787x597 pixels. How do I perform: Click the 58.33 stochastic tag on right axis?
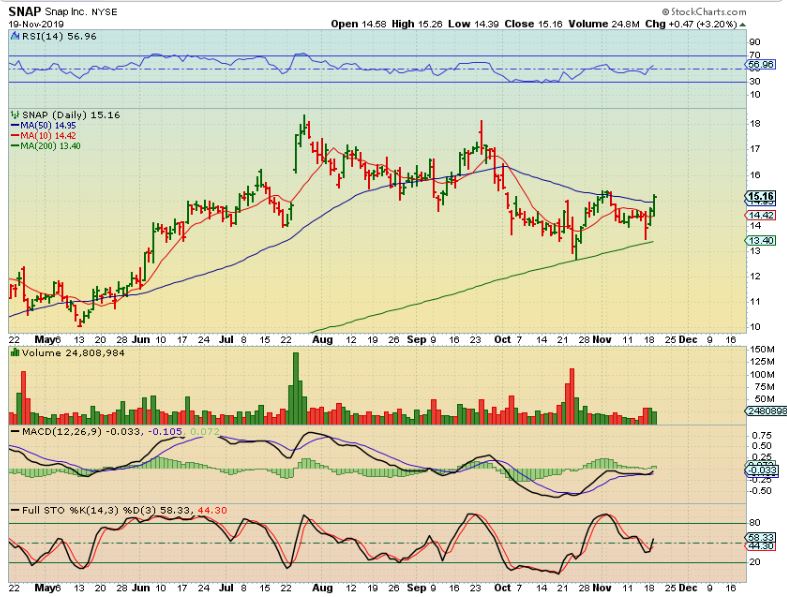[761, 537]
